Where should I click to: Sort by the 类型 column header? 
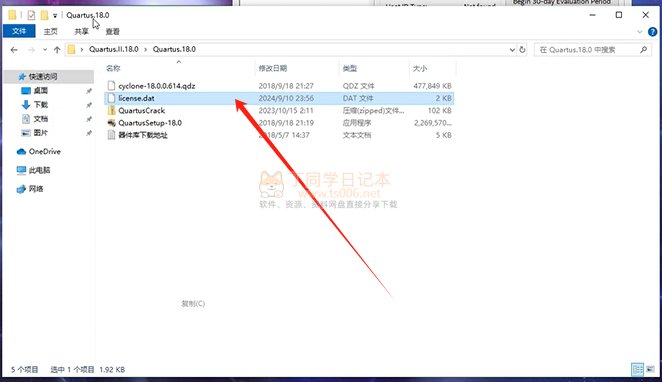350,68
